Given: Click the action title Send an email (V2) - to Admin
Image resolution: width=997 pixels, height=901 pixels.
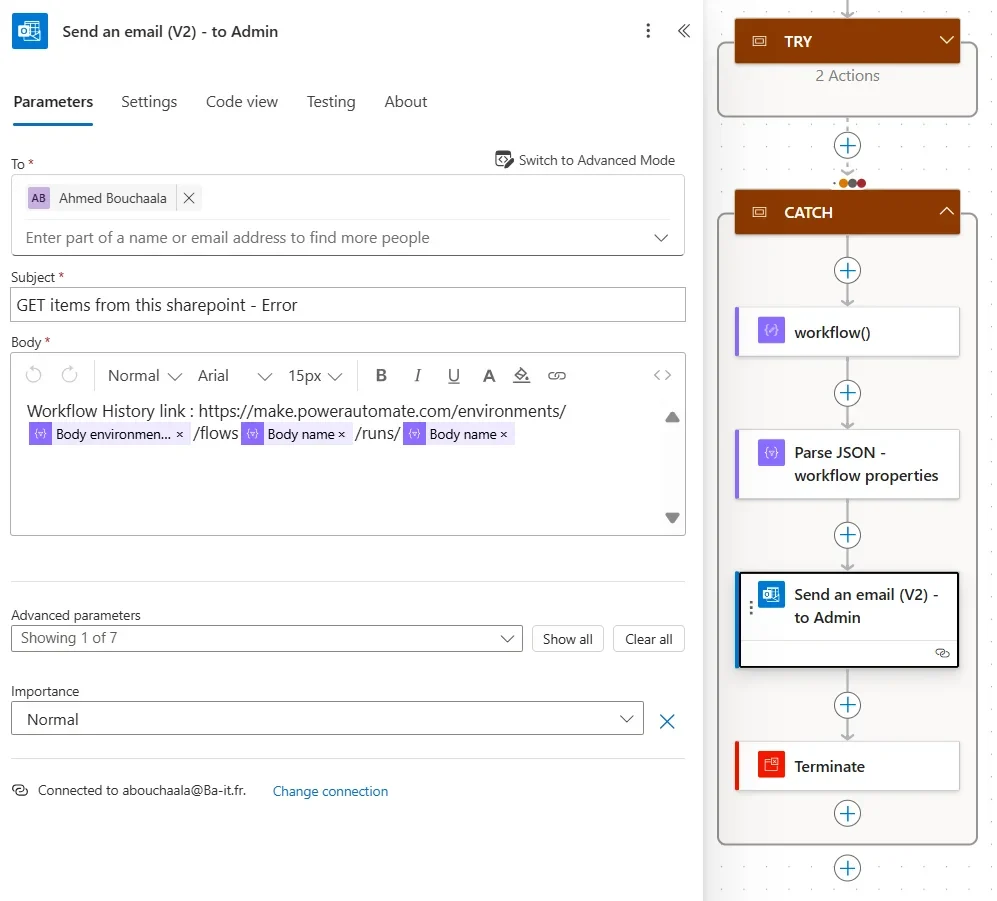Looking at the screenshot, I should click(170, 32).
